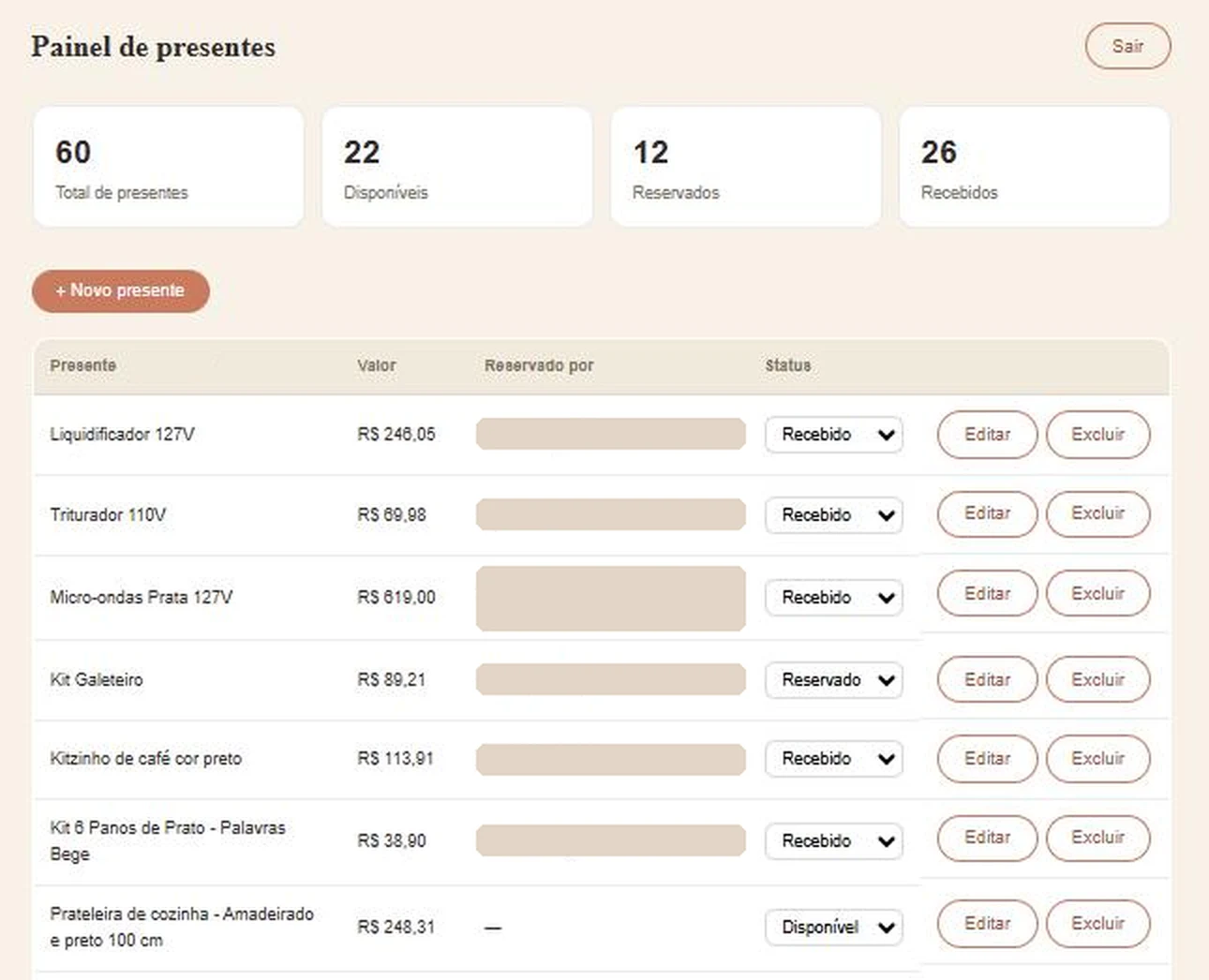Open status dropdown for Liquidificador 127V
This screenshot has height=980, width=1209.
[834, 435]
